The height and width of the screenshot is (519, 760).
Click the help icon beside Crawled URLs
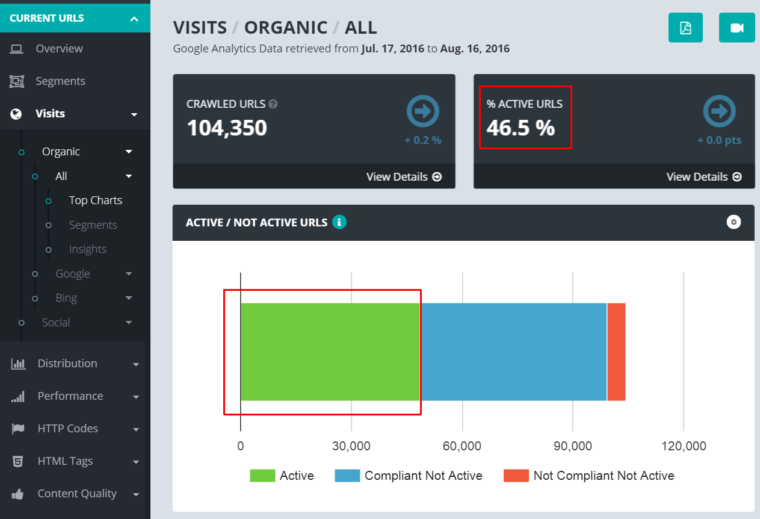273,104
